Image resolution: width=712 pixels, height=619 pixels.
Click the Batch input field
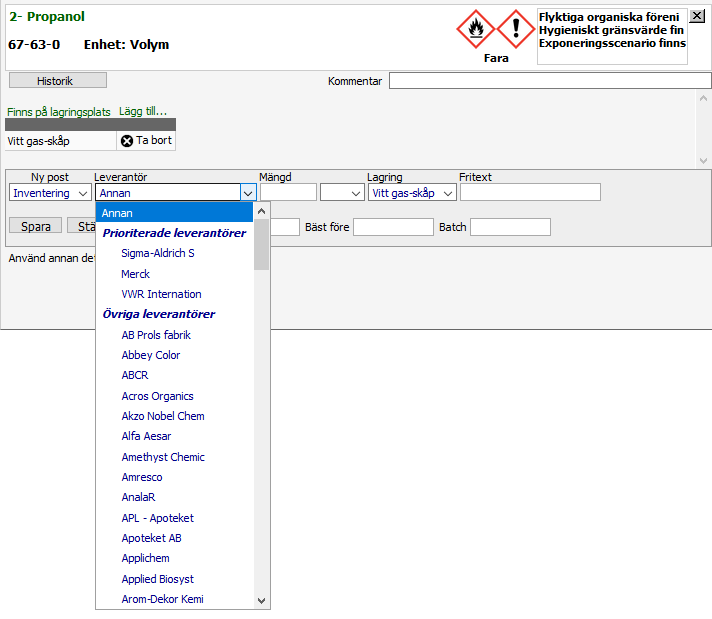click(x=510, y=227)
